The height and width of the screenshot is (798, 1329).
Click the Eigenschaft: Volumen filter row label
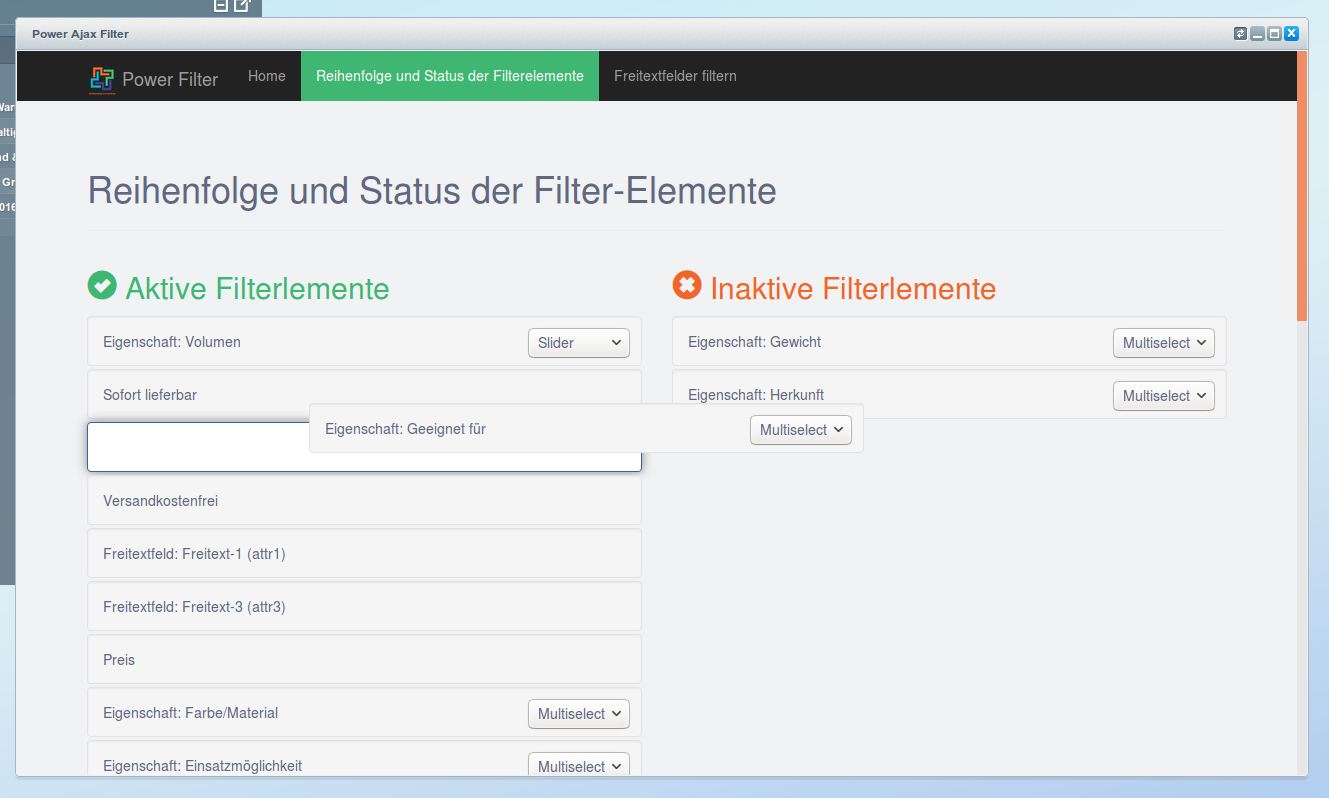[172, 342]
